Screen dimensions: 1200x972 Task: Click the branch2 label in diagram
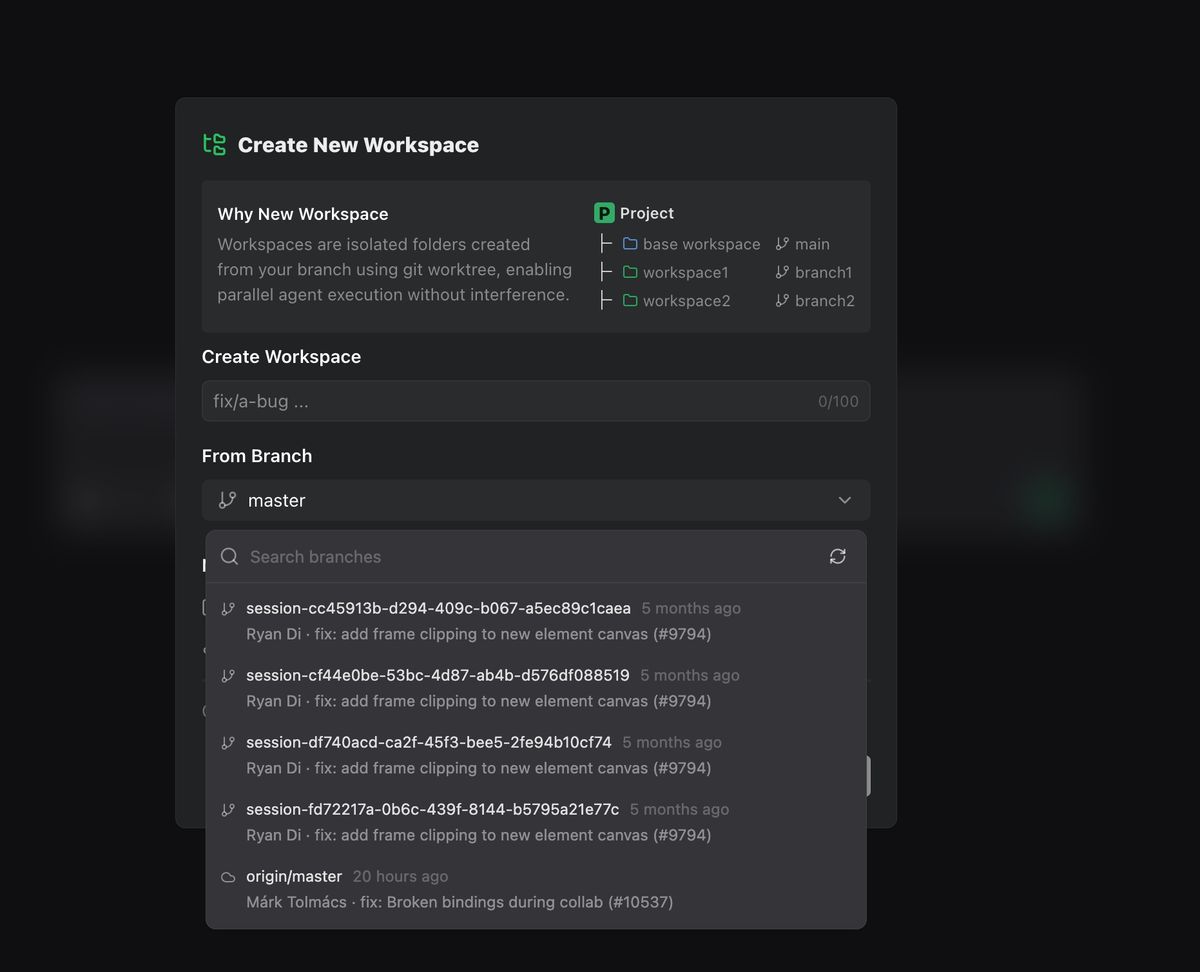coord(825,300)
